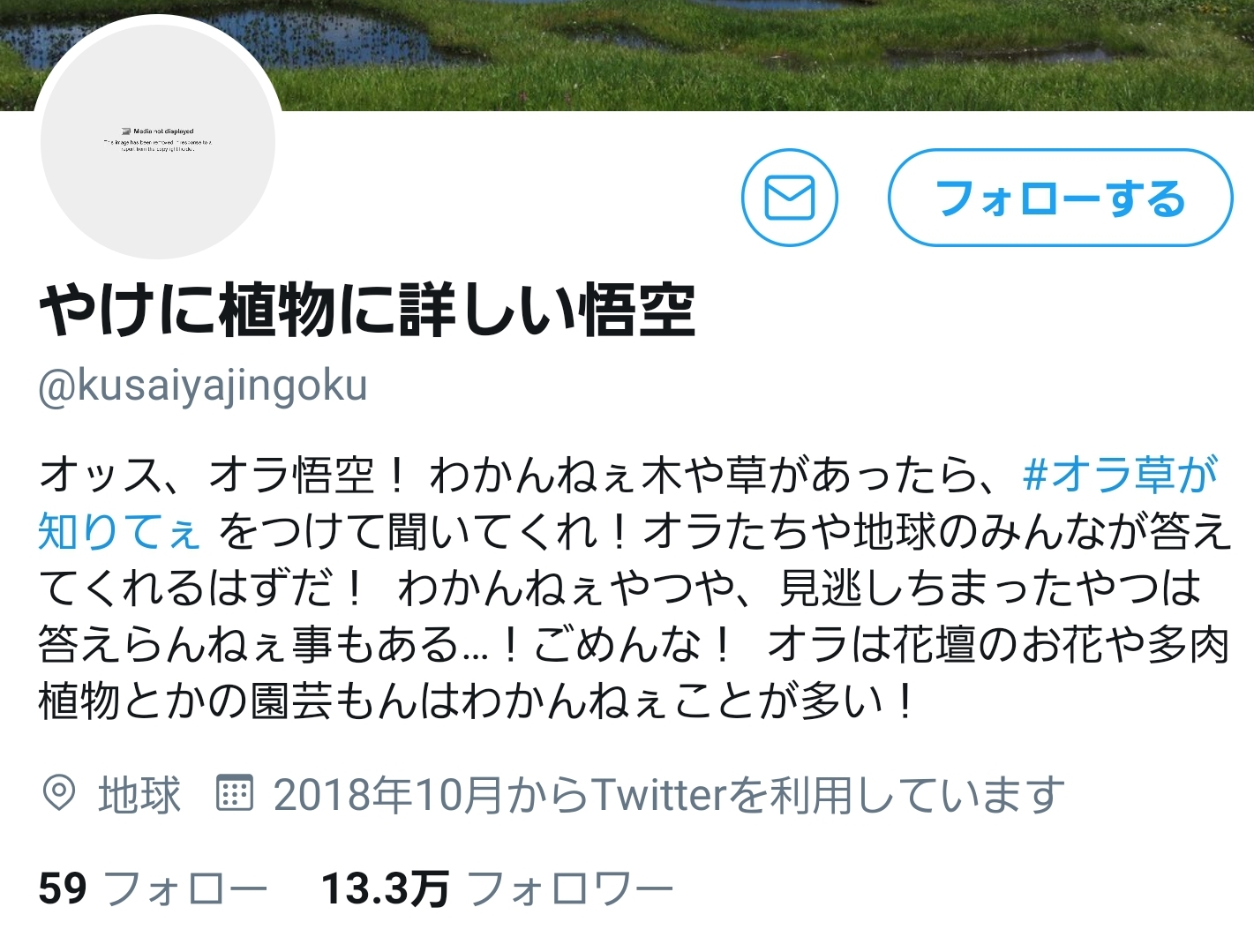Select display name やけに植物に詳しい悟空
This screenshot has height=952, width=1254.
[x=368, y=311]
